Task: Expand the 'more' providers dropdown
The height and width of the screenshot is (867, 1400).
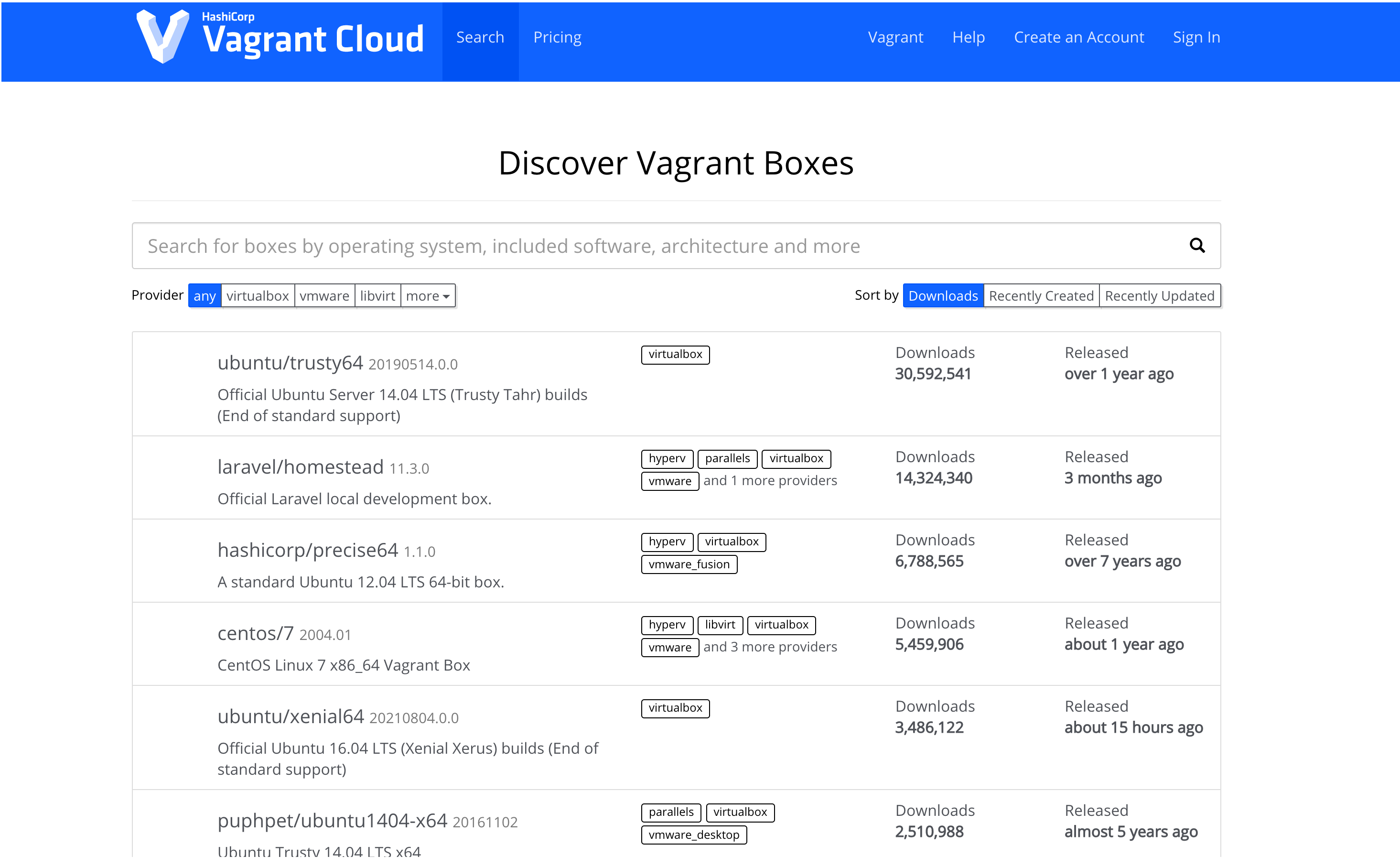Action: 428,296
